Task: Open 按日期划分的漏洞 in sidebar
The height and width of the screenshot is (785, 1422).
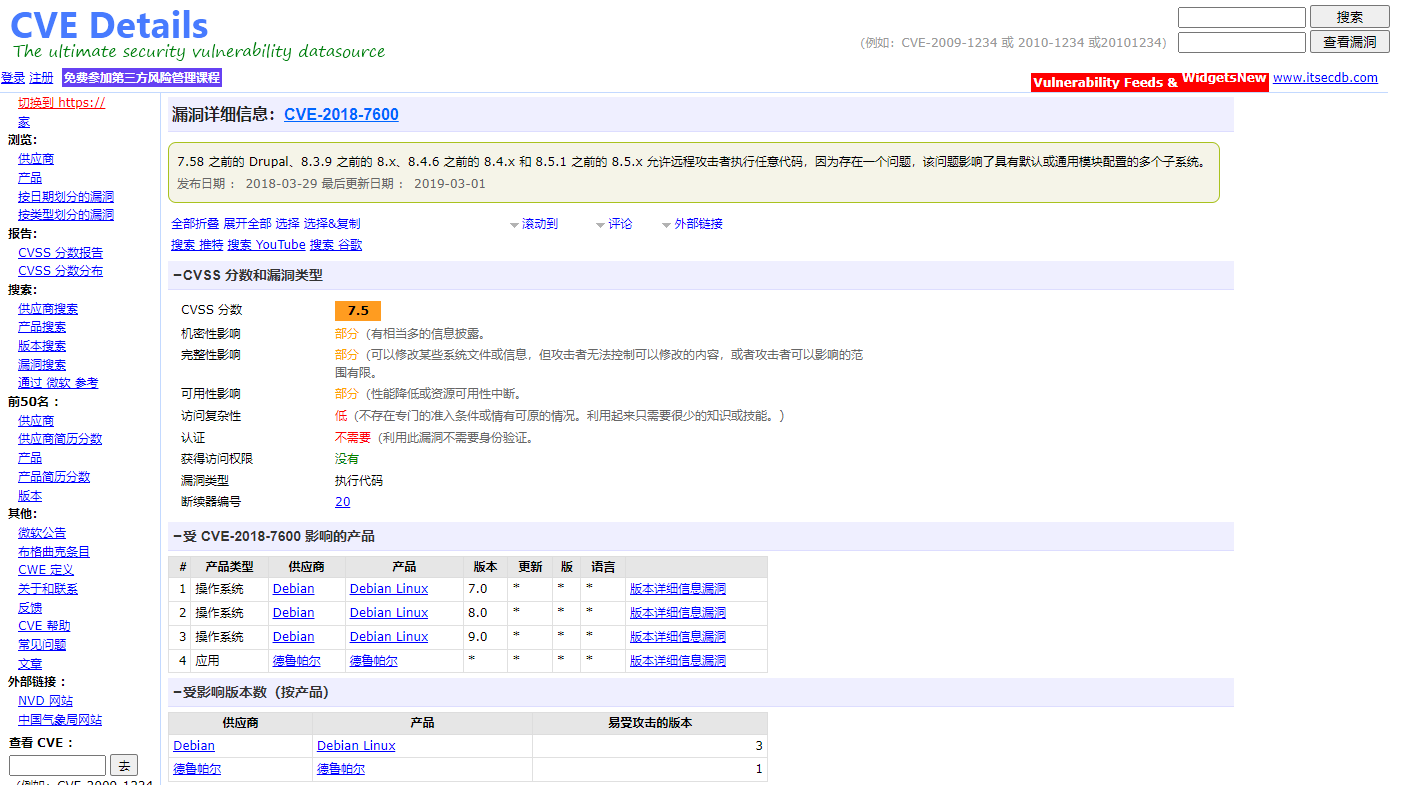Action: 66,196
